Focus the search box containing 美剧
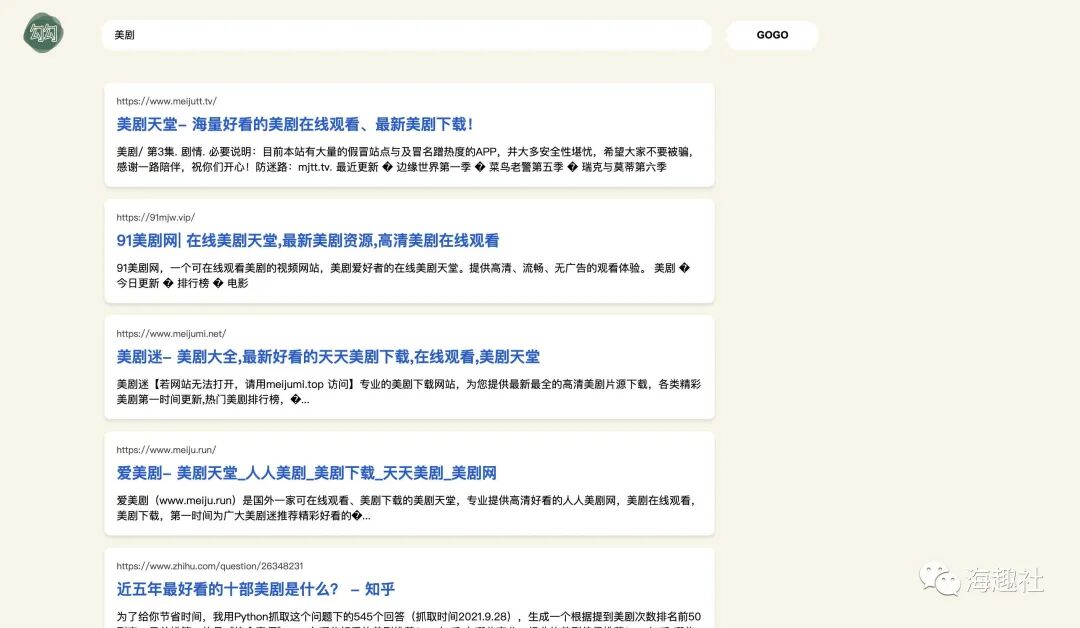The height and width of the screenshot is (628, 1080). (x=406, y=35)
